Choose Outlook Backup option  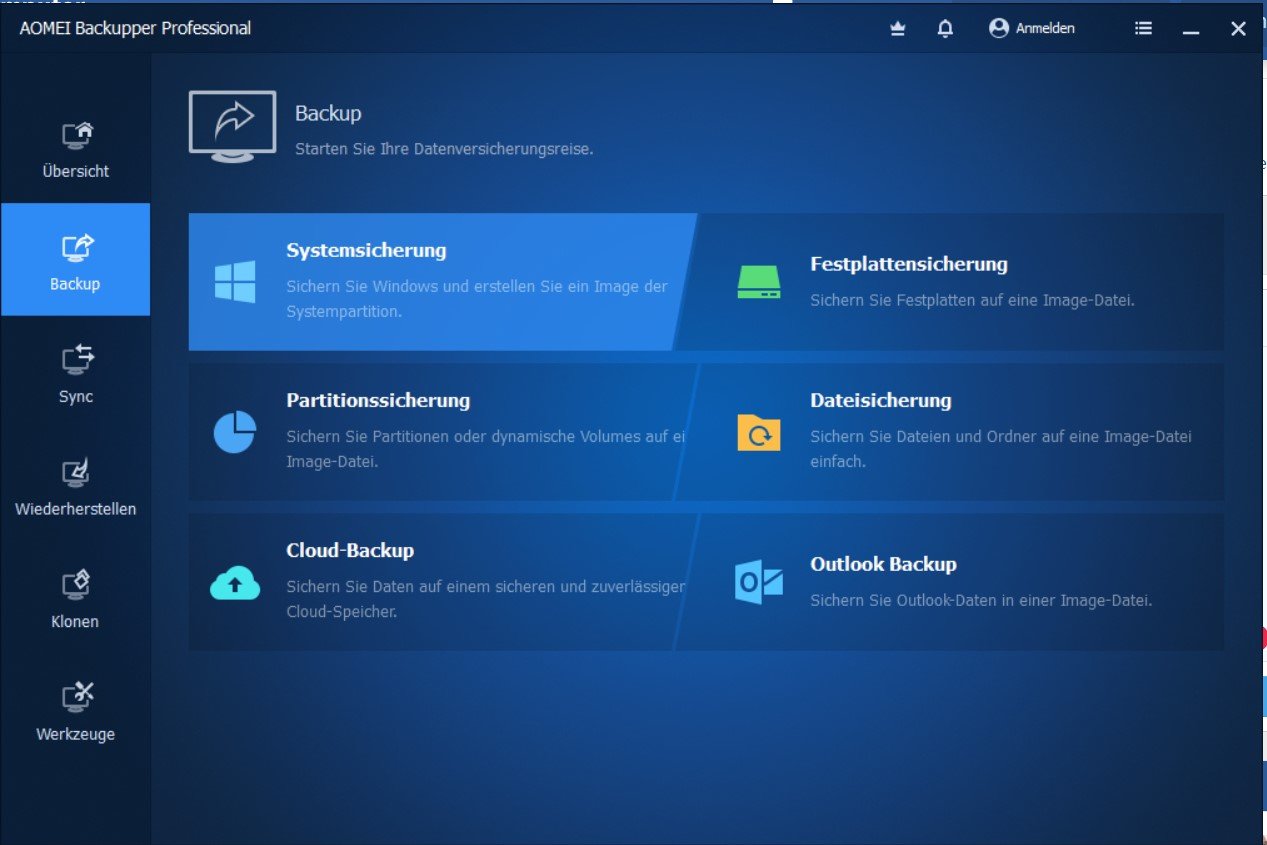[x=950, y=582]
